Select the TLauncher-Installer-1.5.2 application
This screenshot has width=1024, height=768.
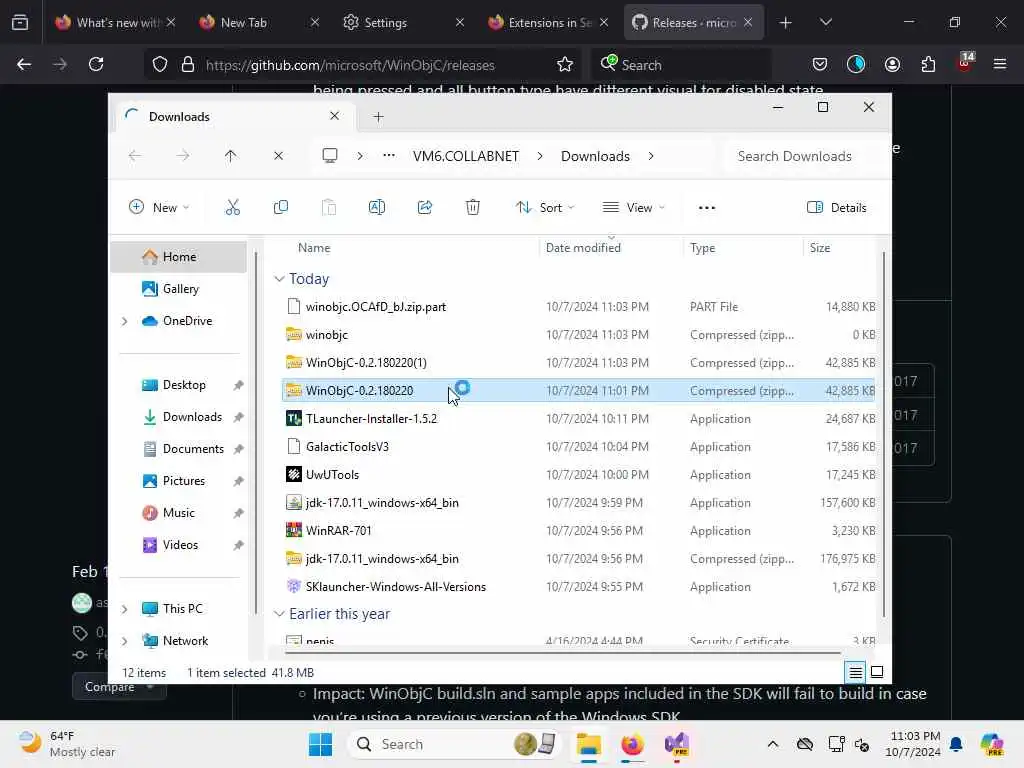tap(578, 419)
